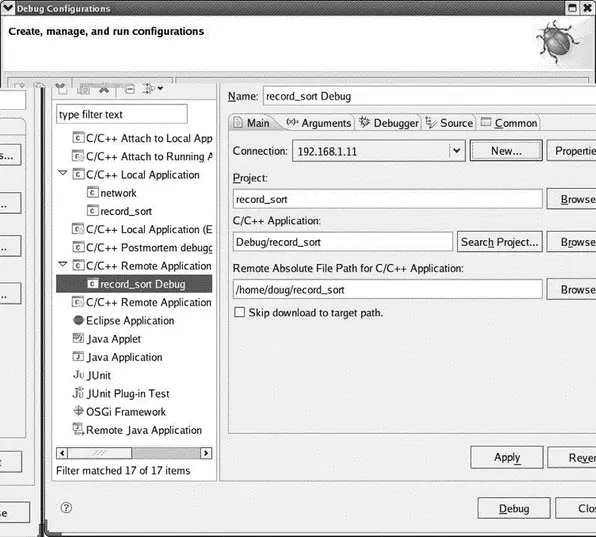Switch to the Main tab

click(x=252, y=123)
